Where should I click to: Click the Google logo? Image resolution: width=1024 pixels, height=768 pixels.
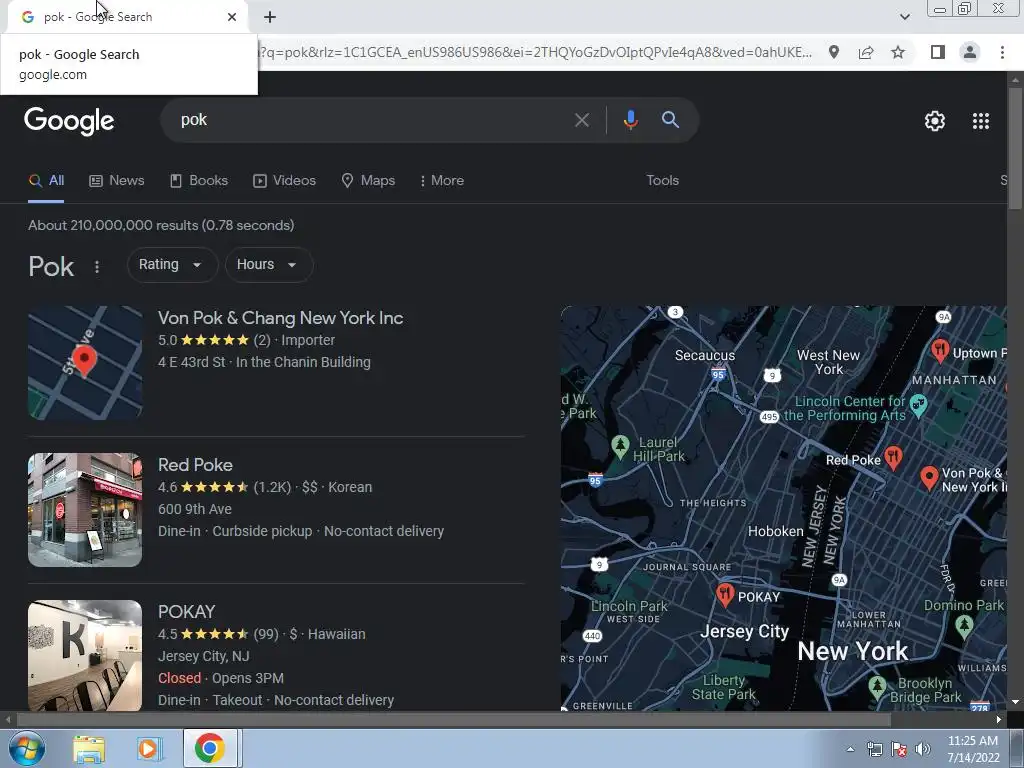69,121
